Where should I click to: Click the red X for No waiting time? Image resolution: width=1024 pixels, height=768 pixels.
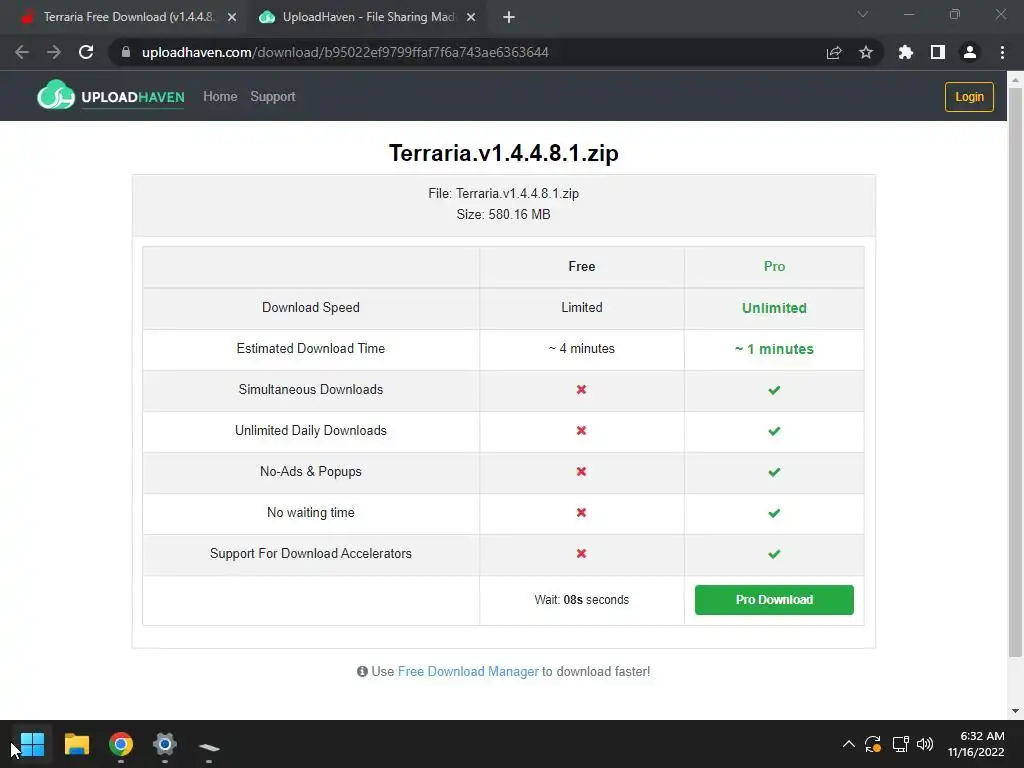coord(581,513)
